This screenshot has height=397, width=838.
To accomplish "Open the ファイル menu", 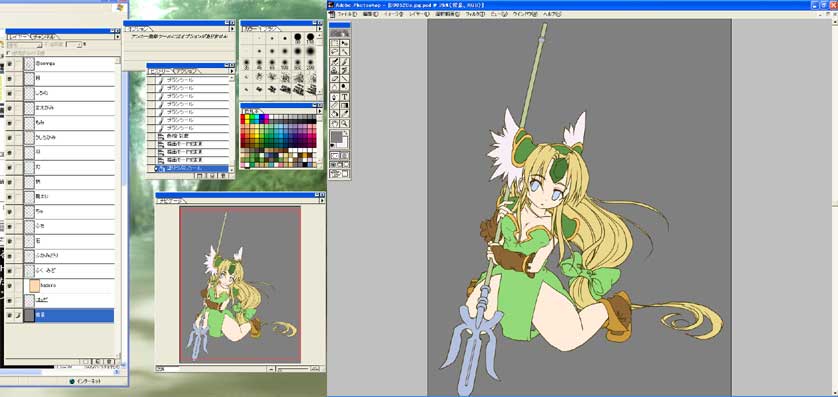I will (348, 13).
